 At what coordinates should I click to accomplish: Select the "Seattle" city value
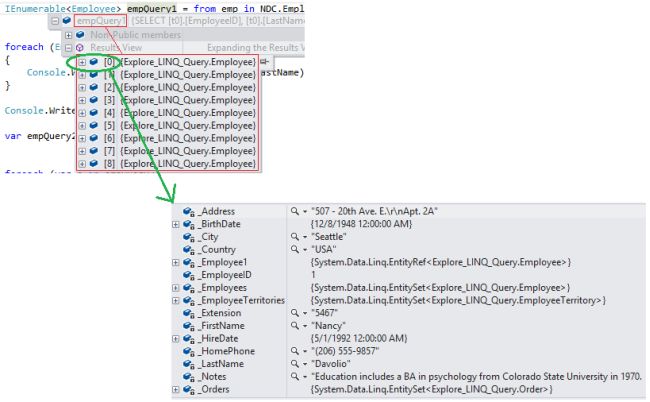(x=329, y=237)
